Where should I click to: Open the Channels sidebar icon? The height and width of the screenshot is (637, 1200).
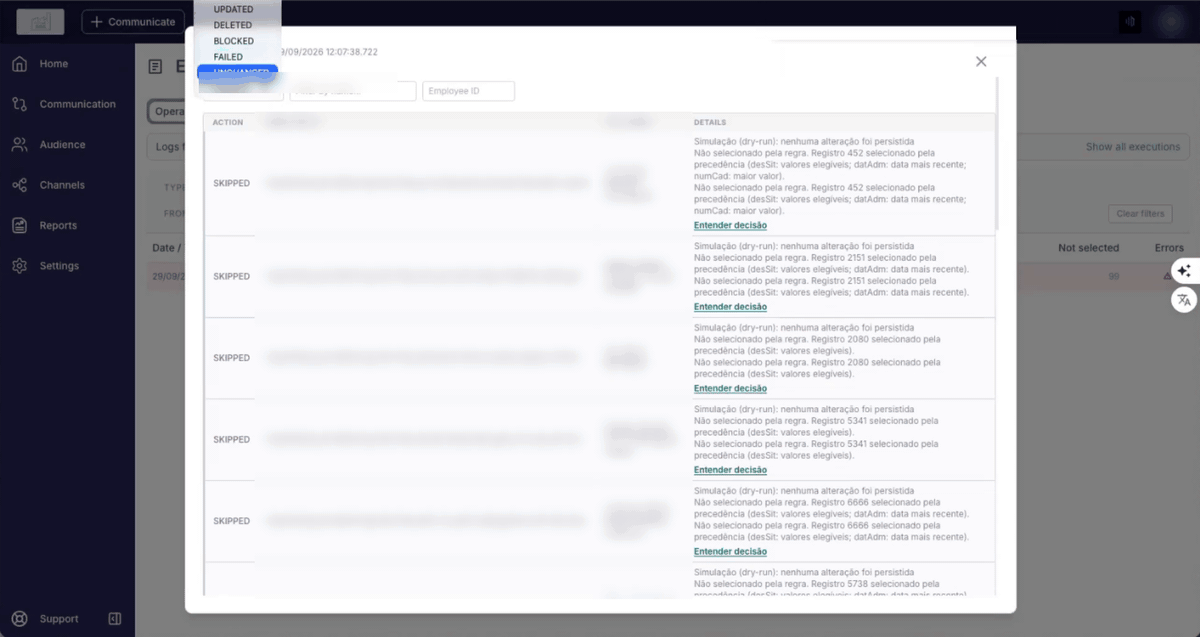(x=19, y=185)
